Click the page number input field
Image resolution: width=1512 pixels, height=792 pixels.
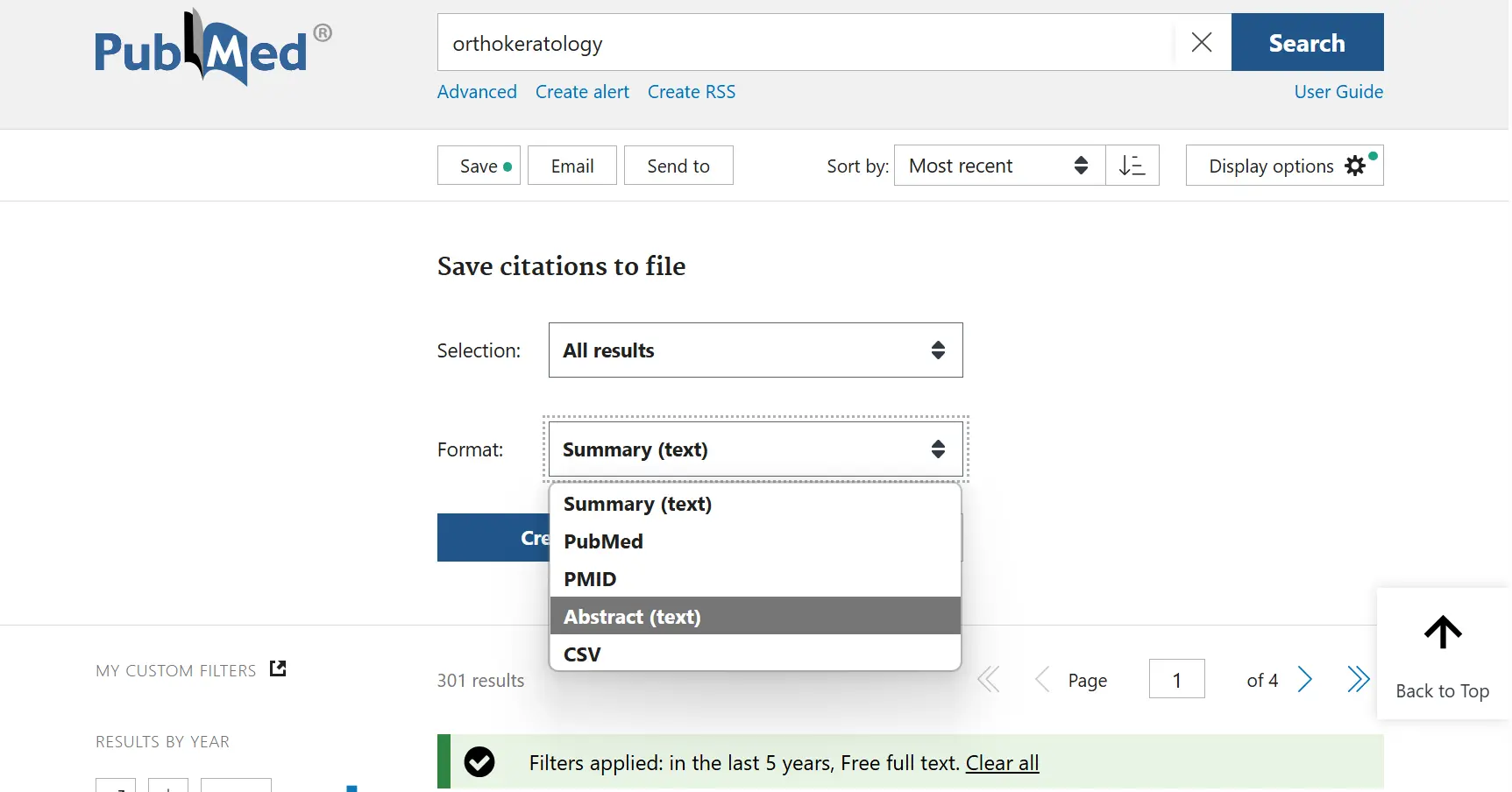1176,680
